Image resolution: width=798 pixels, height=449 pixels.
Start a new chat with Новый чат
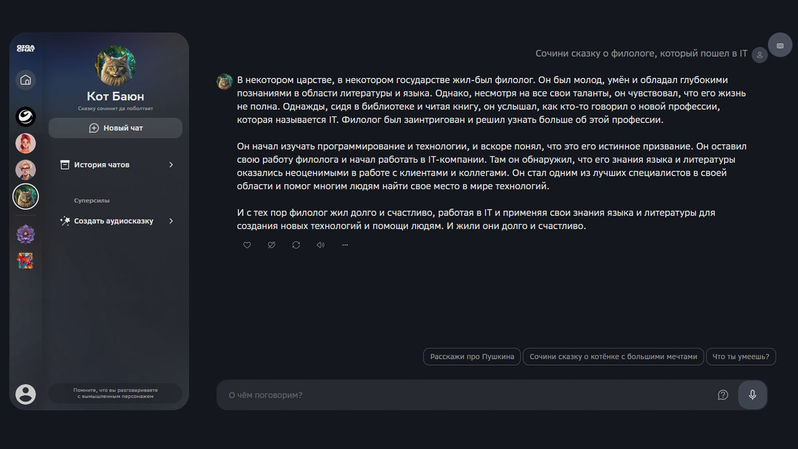coord(116,128)
